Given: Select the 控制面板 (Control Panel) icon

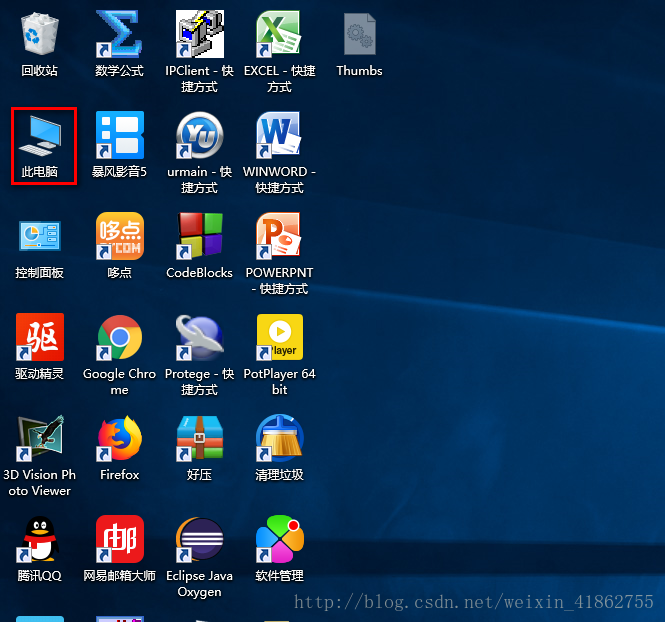Looking at the screenshot, I should 39,236.
